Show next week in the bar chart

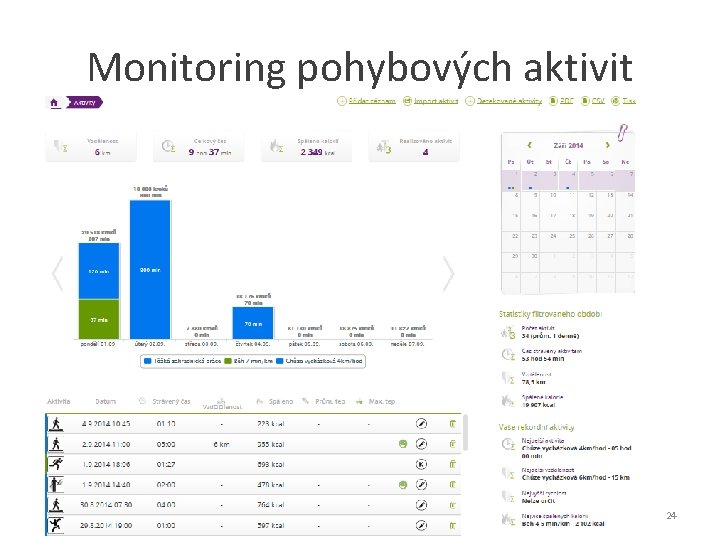[449, 274]
